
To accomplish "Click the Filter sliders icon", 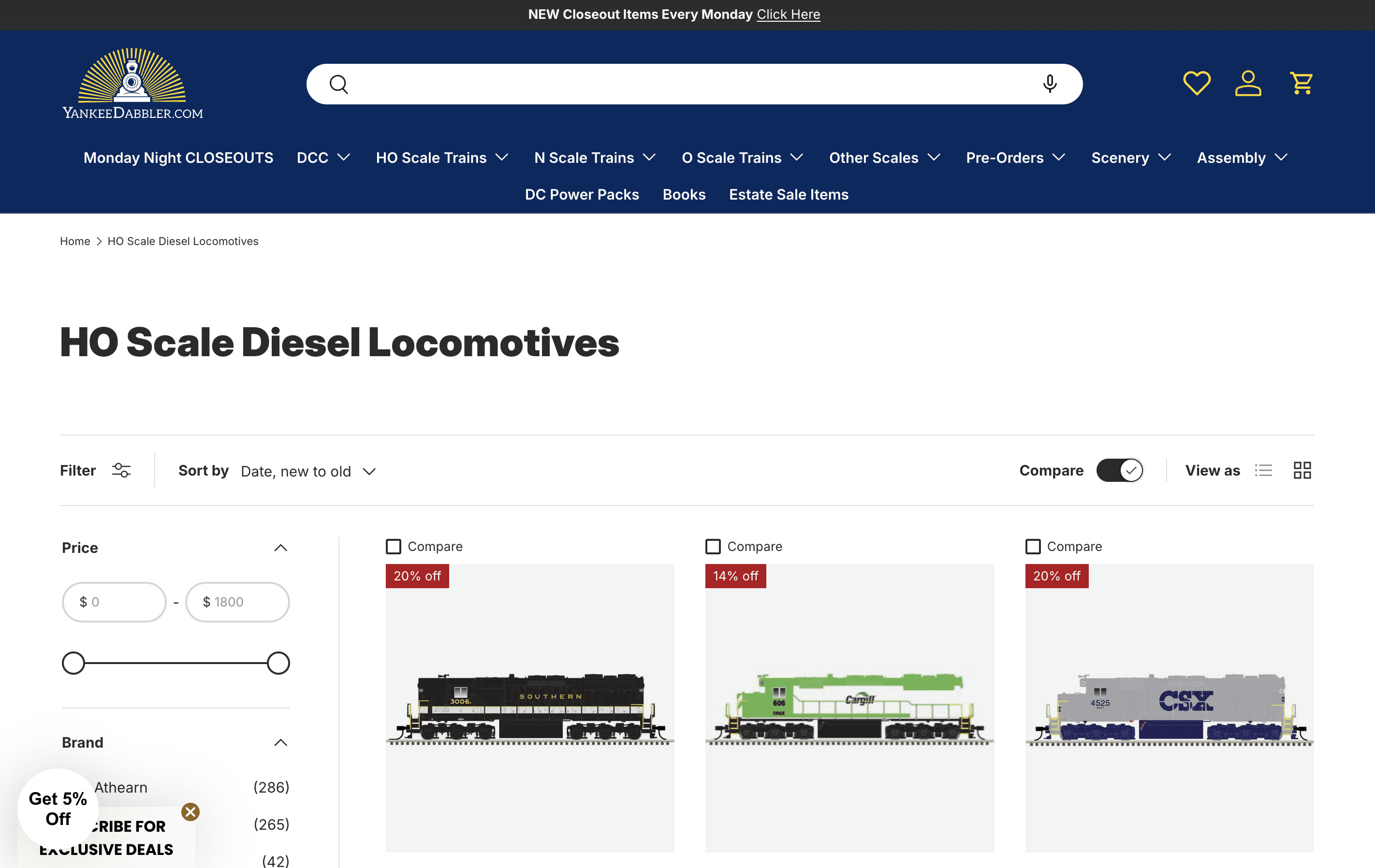I will 121,470.
